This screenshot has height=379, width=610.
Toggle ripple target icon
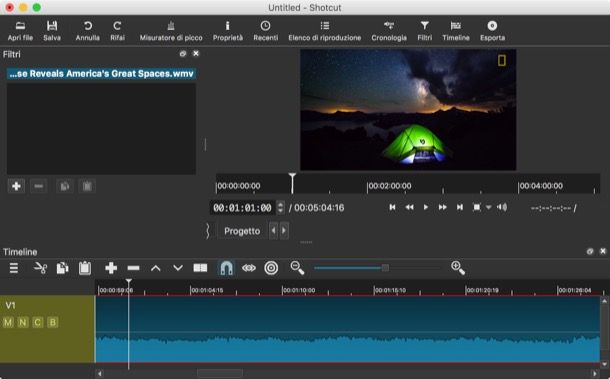click(271, 268)
